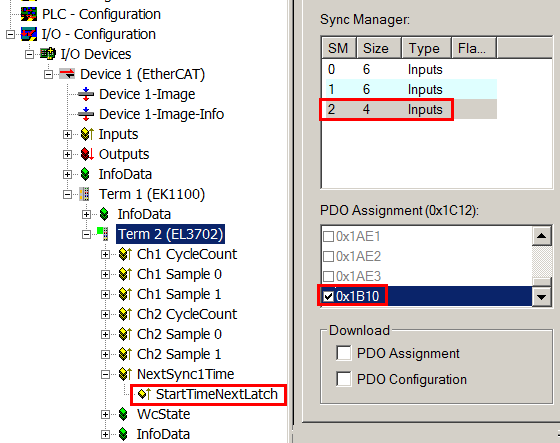Click the StartTimeNextLatch variable icon

click(x=144, y=394)
